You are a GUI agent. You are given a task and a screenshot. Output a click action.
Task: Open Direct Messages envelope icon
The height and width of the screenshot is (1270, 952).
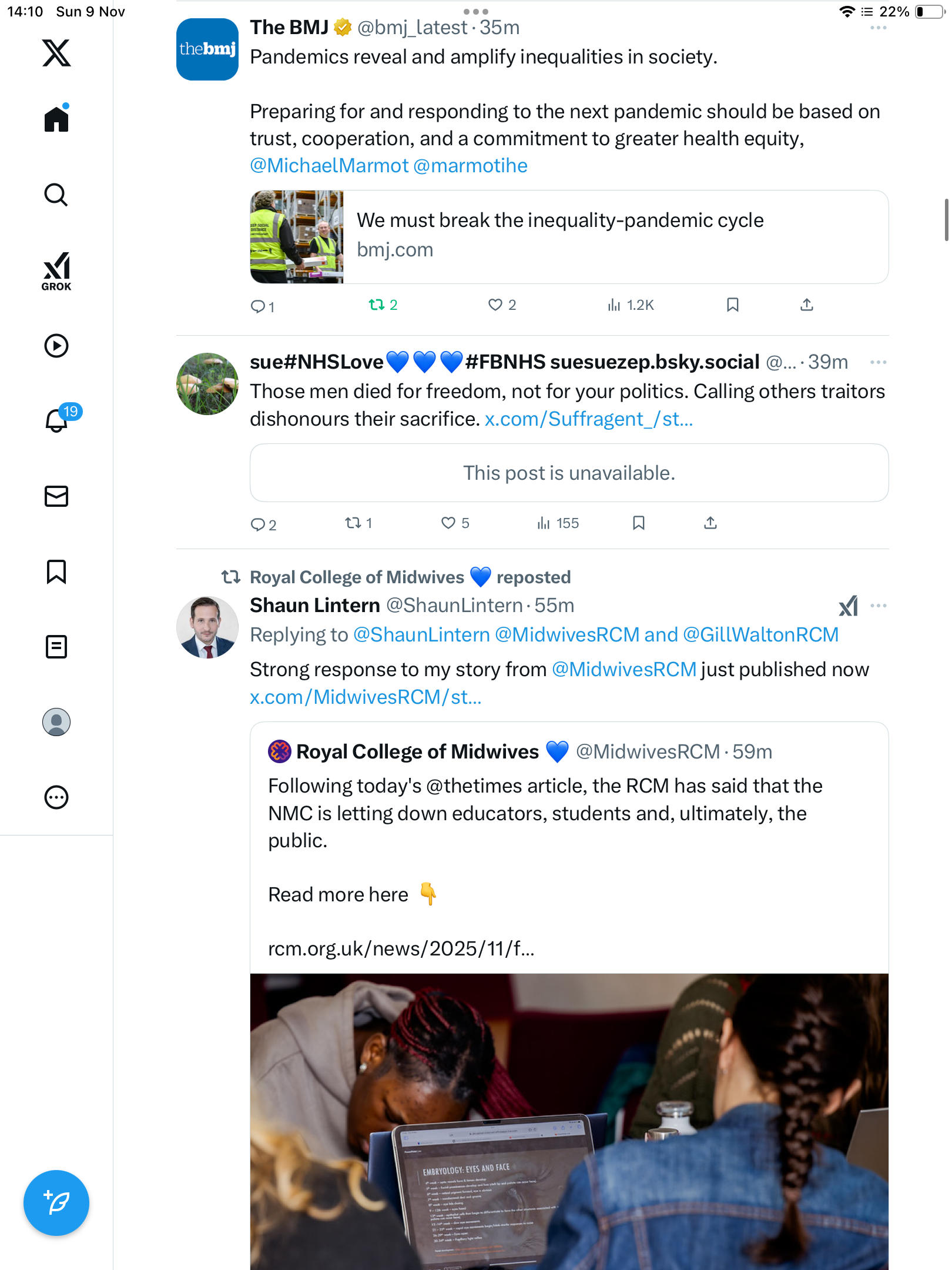pos(56,496)
